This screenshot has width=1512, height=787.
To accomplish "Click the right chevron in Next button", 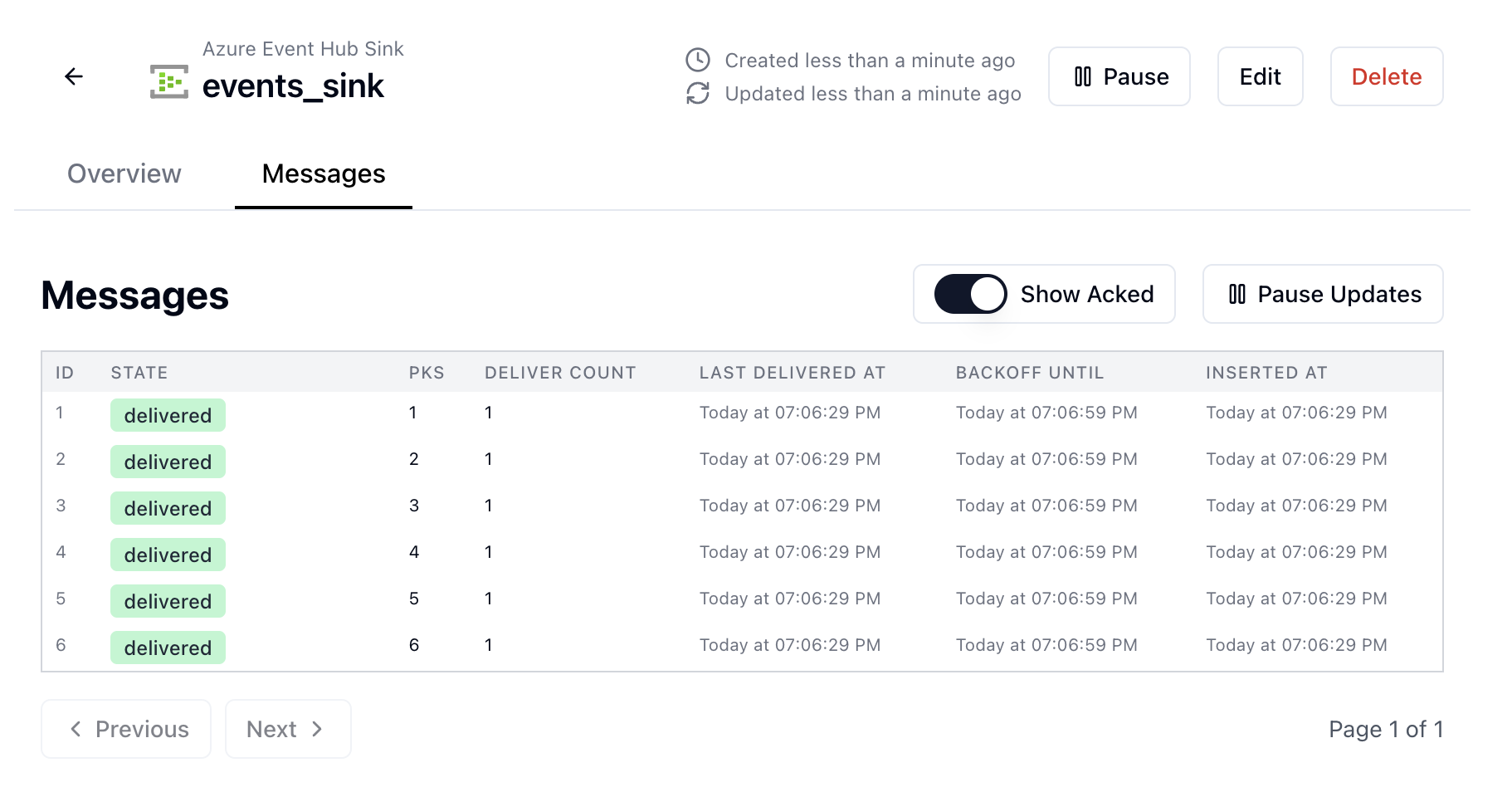I will coord(318,729).
